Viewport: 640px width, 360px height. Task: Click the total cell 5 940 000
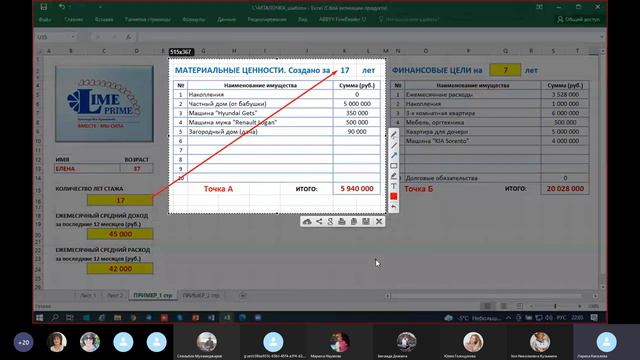point(357,189)
